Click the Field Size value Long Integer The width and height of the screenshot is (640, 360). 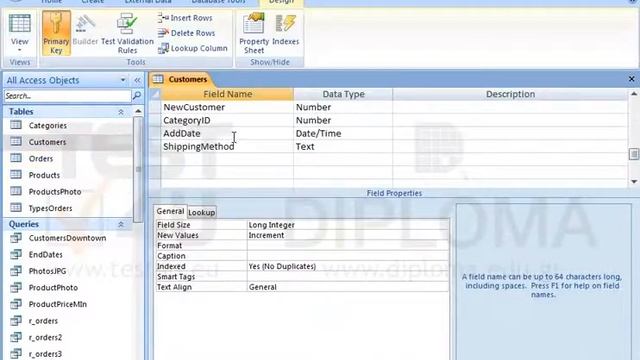pos(348,225)
